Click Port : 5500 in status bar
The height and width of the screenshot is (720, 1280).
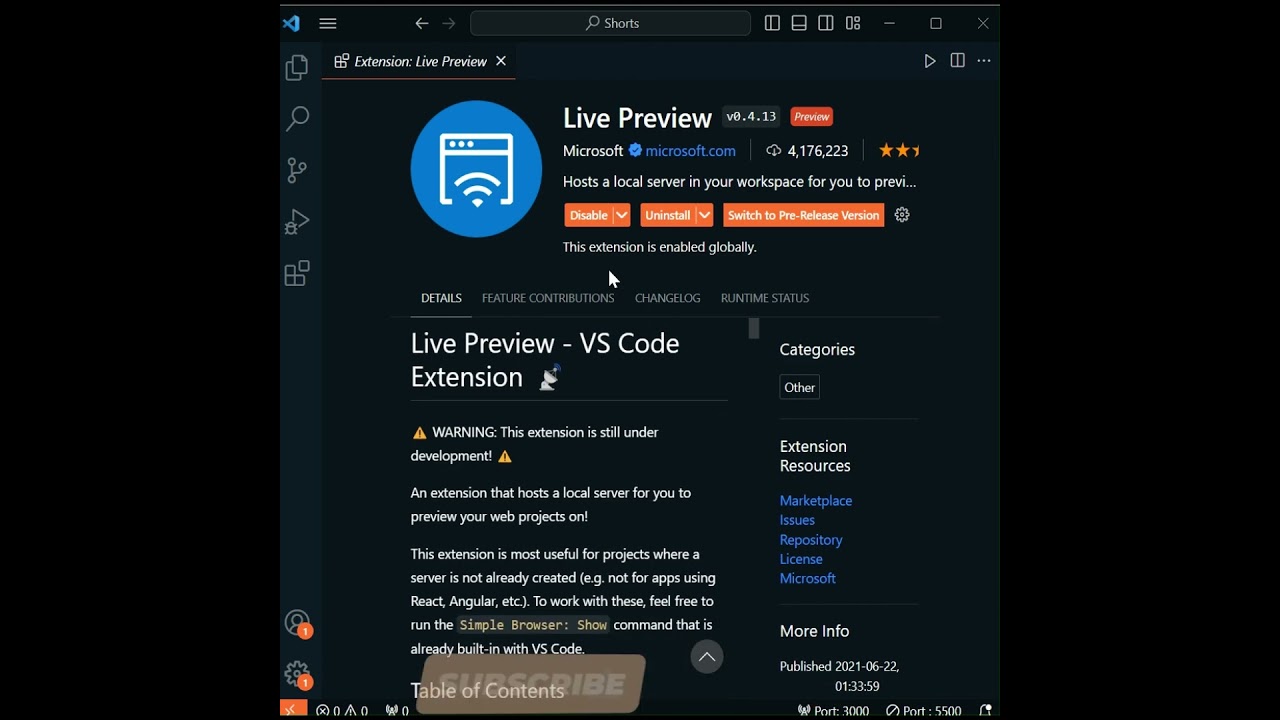click(x=923, y=711)
